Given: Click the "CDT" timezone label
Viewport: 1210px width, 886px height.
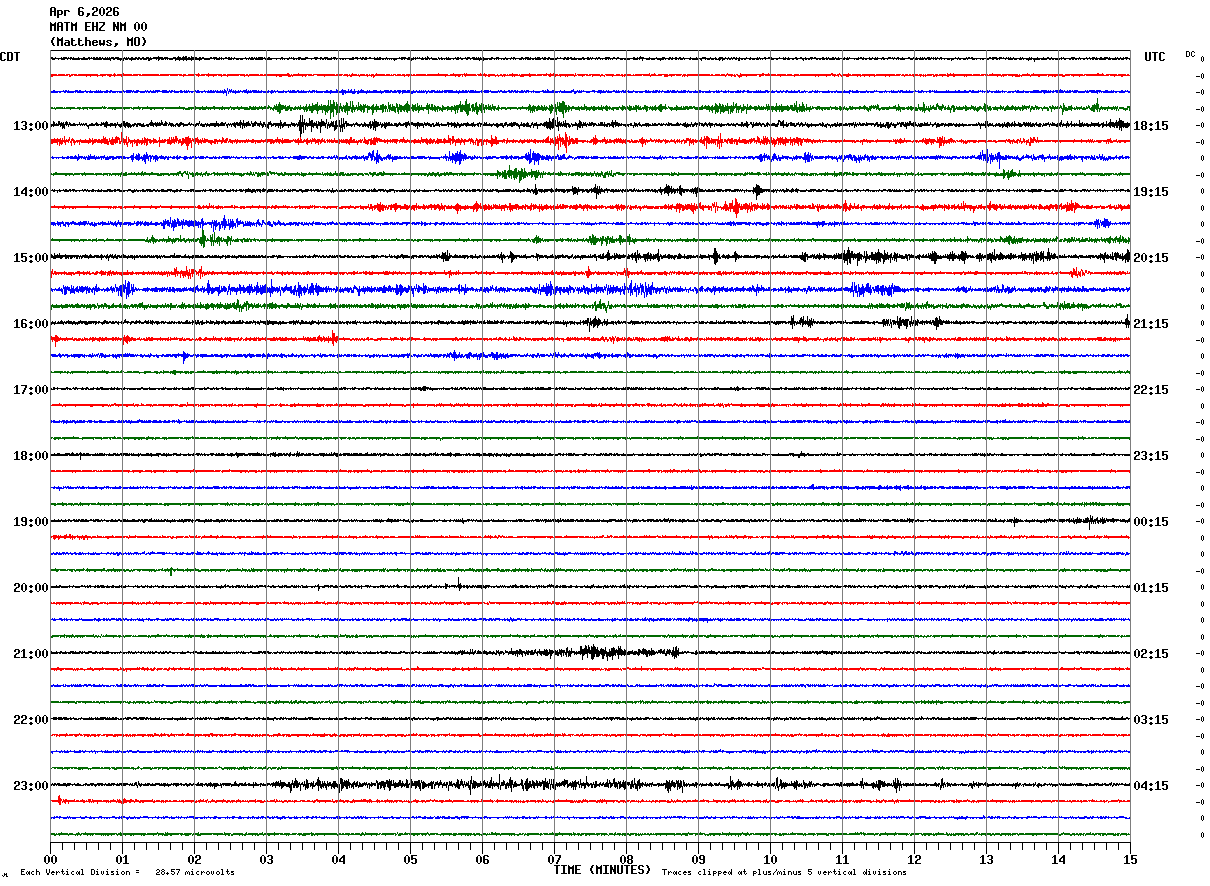Looking at the screenshot, I should (10, 57).
